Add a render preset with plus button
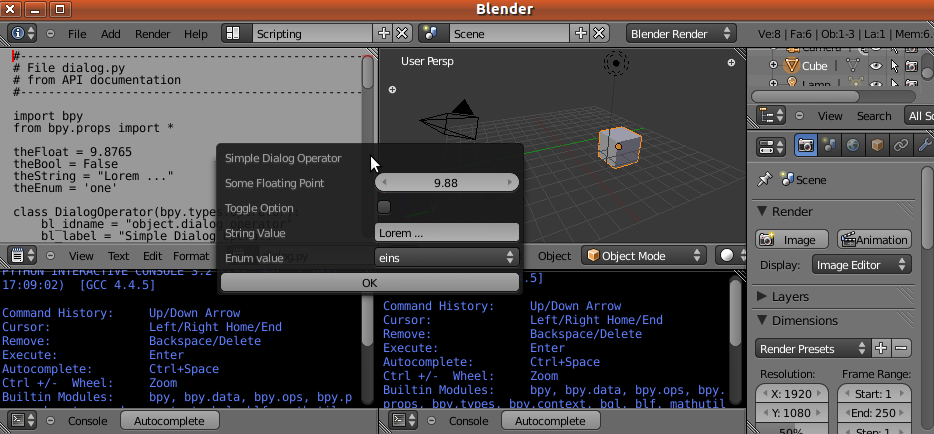The height and width of the screenshot is (434, 934). pos(881,348)
